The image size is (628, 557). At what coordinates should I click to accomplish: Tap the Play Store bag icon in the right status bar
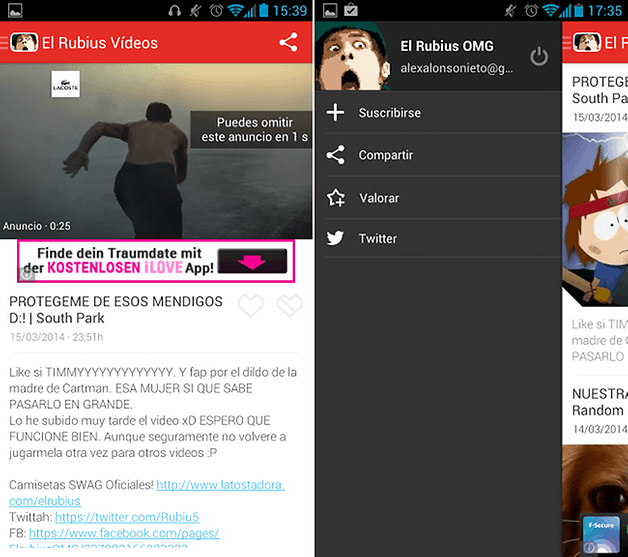tap(350, 10)
